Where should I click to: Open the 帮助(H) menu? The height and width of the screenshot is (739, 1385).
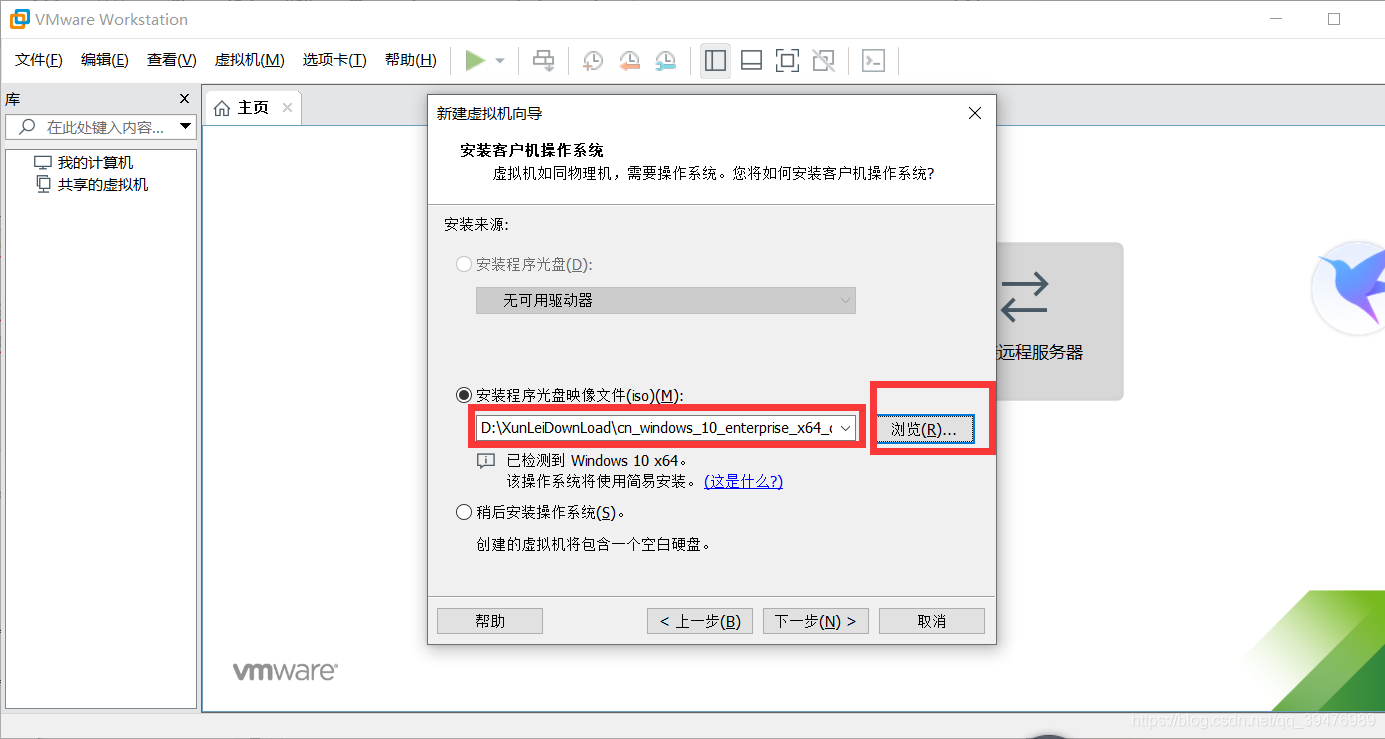(x=411, y=60)
